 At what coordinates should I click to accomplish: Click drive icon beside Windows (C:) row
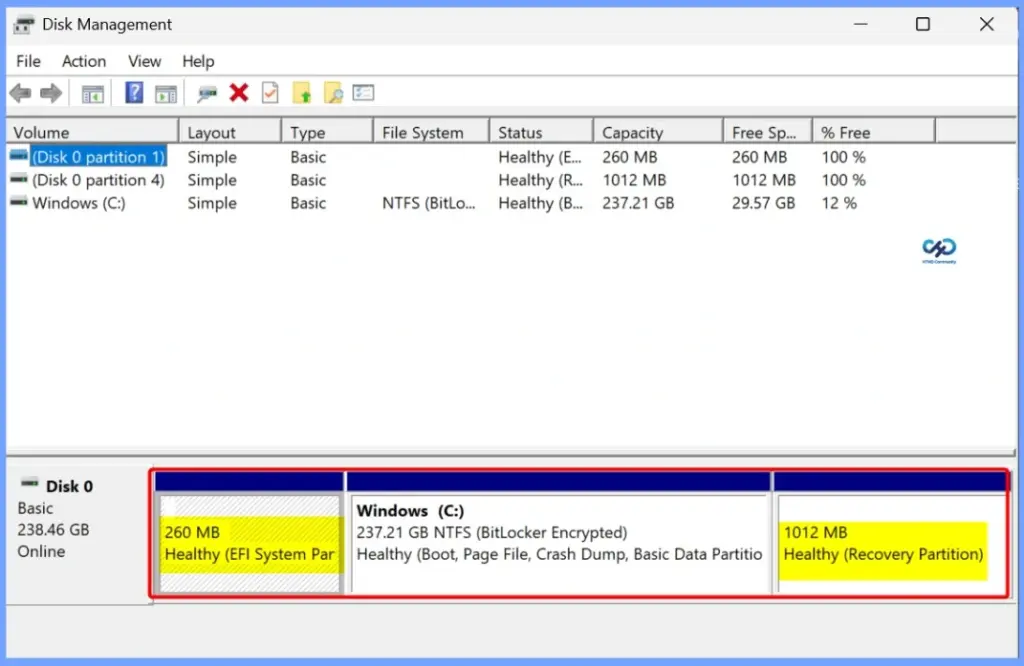point(19,202)
